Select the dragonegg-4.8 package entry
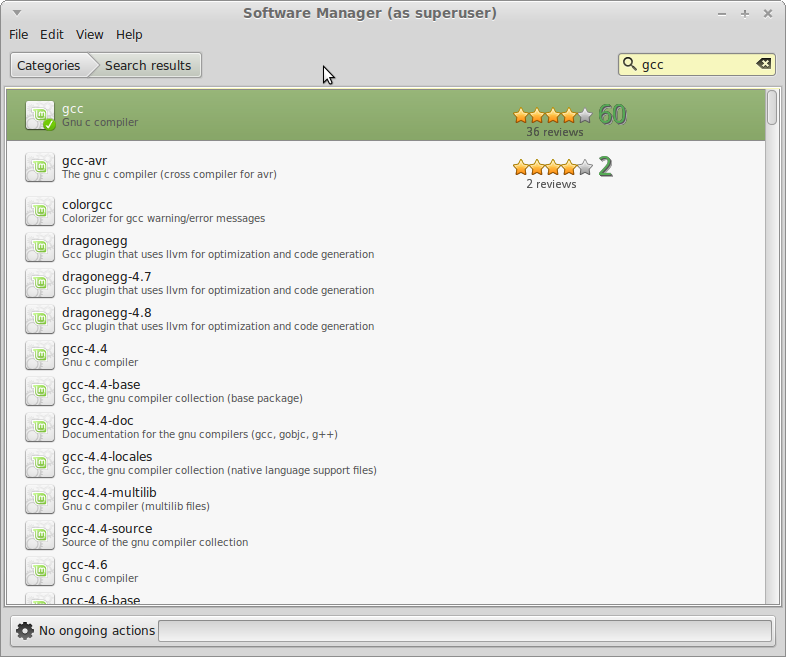This screenshot has width=786, height=657. (385, 319)
